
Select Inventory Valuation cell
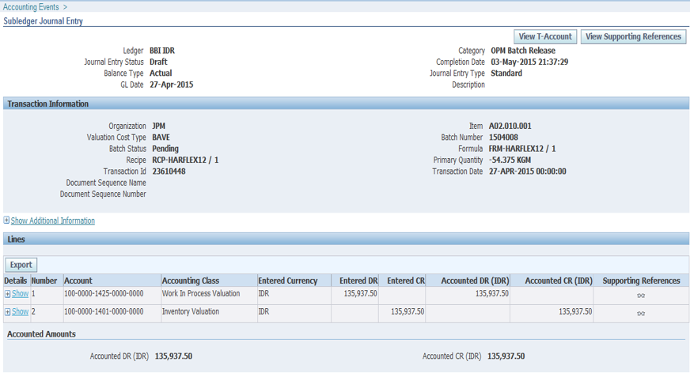click(191, 311)
